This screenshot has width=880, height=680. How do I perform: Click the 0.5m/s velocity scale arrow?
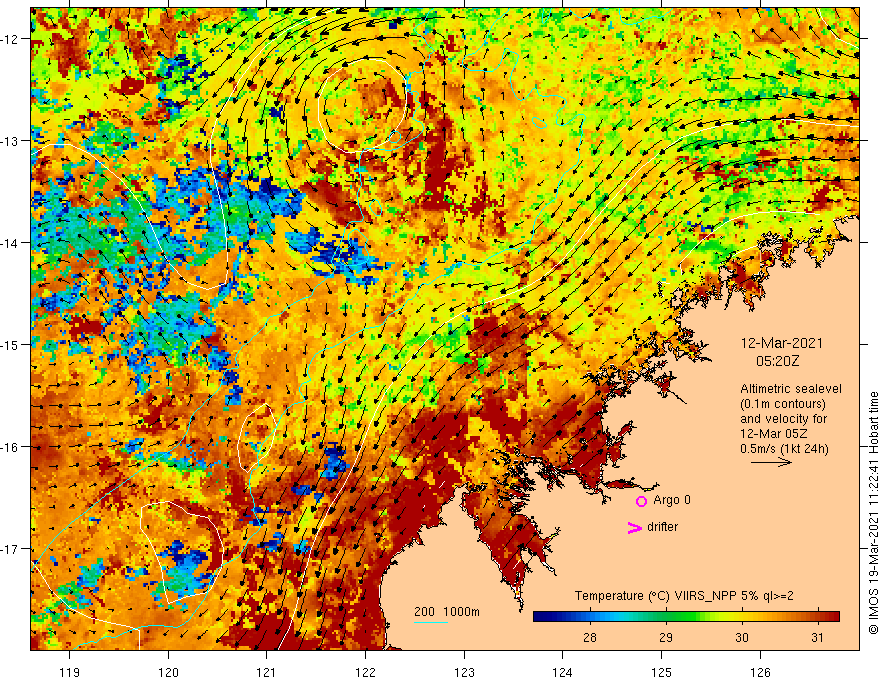[x=771, y=462]
